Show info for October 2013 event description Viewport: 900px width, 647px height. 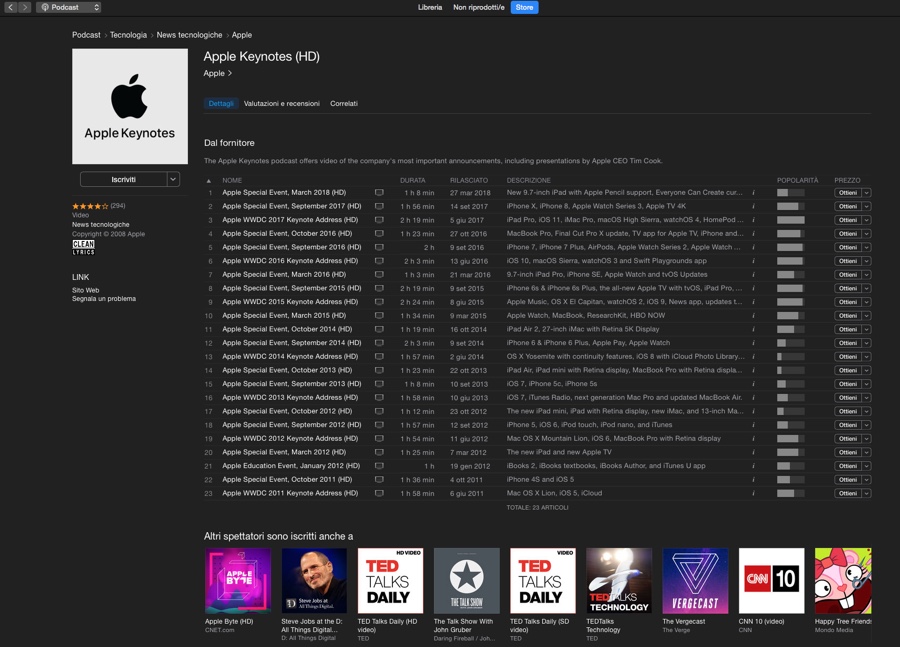(x=753, y=370)
